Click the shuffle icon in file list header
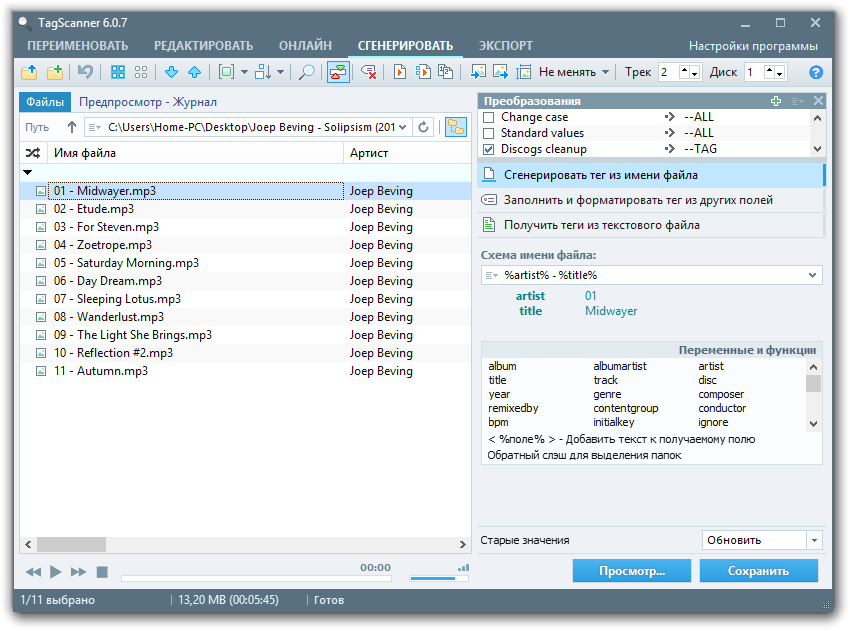Screen dimensions: 850x631 (33, 153)
